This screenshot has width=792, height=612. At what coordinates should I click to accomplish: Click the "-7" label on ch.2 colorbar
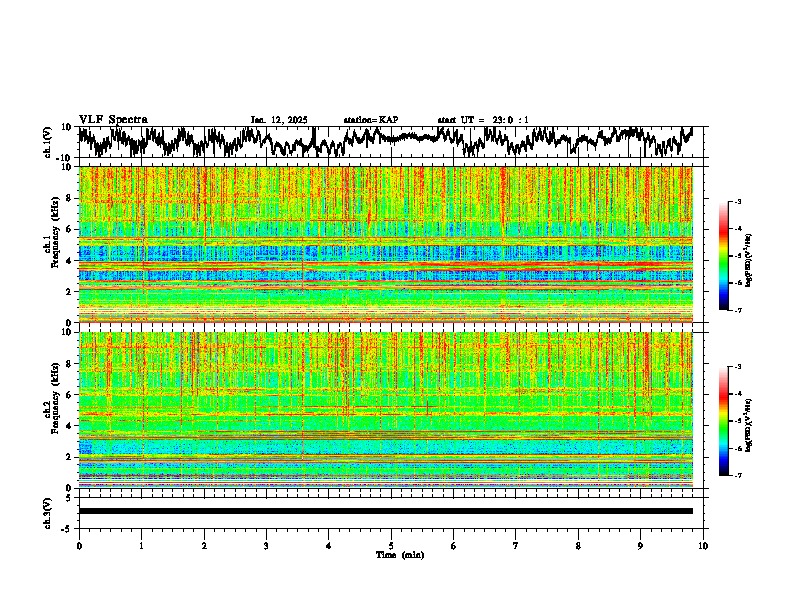point(737,475)
